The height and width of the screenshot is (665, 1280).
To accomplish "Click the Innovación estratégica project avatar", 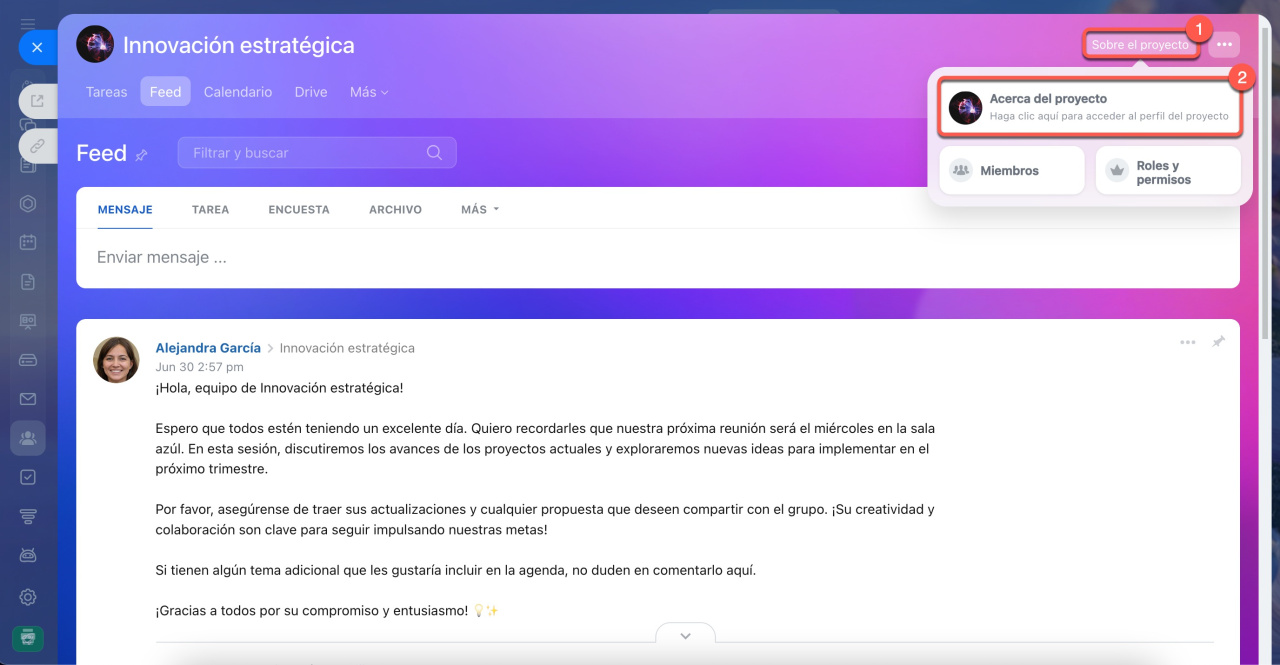I will pos(95,45).
